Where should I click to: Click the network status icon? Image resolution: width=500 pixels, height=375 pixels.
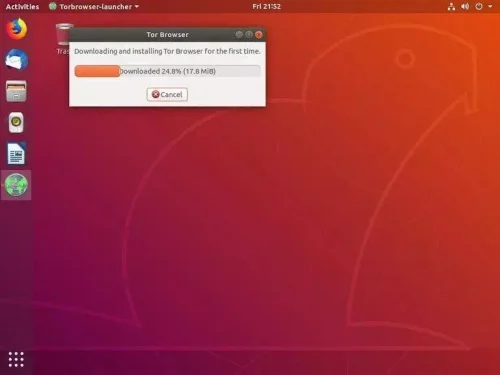pyautogui.click(x=451, y=7)
